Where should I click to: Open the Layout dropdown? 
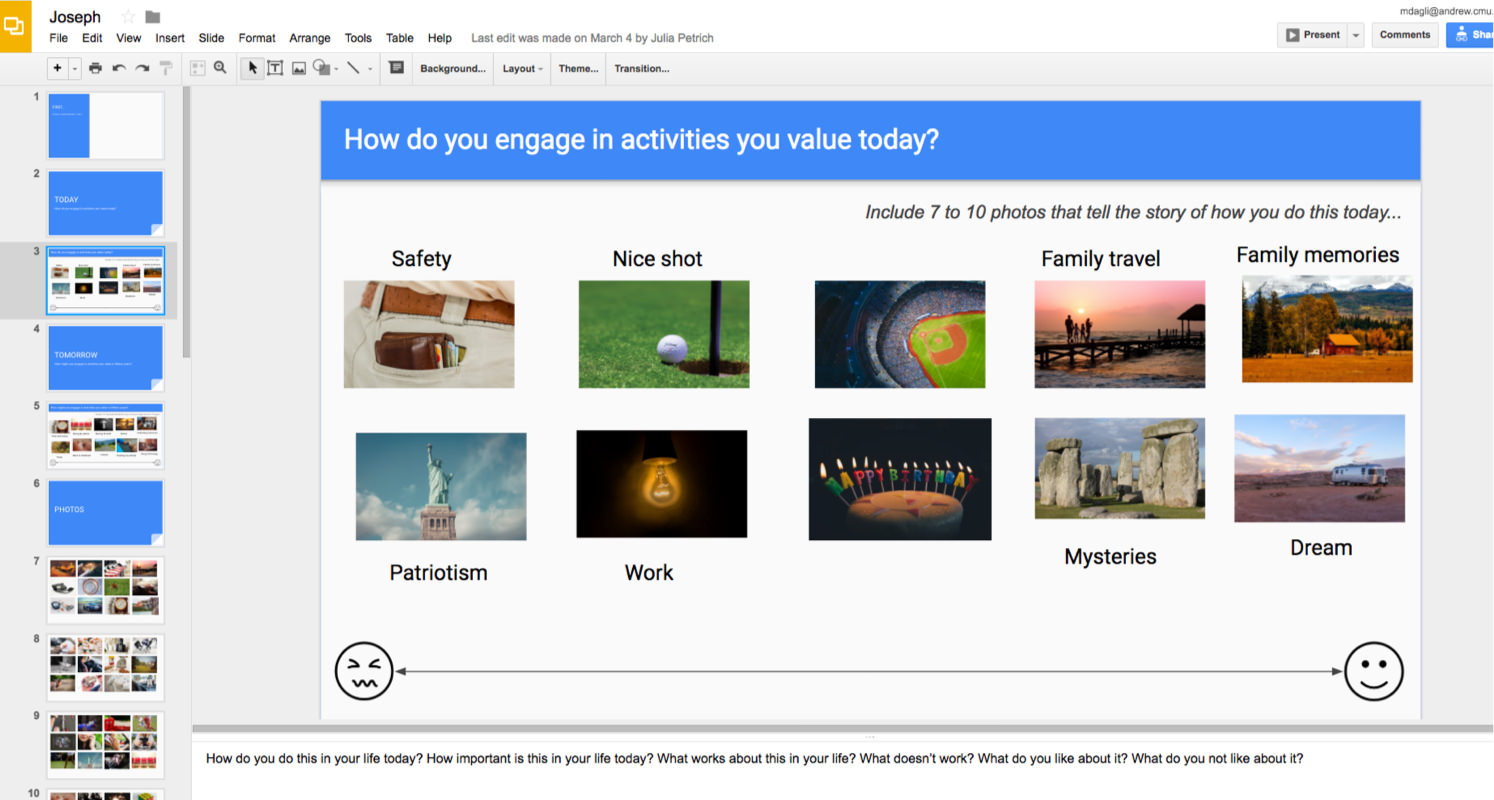pos(523,69)
